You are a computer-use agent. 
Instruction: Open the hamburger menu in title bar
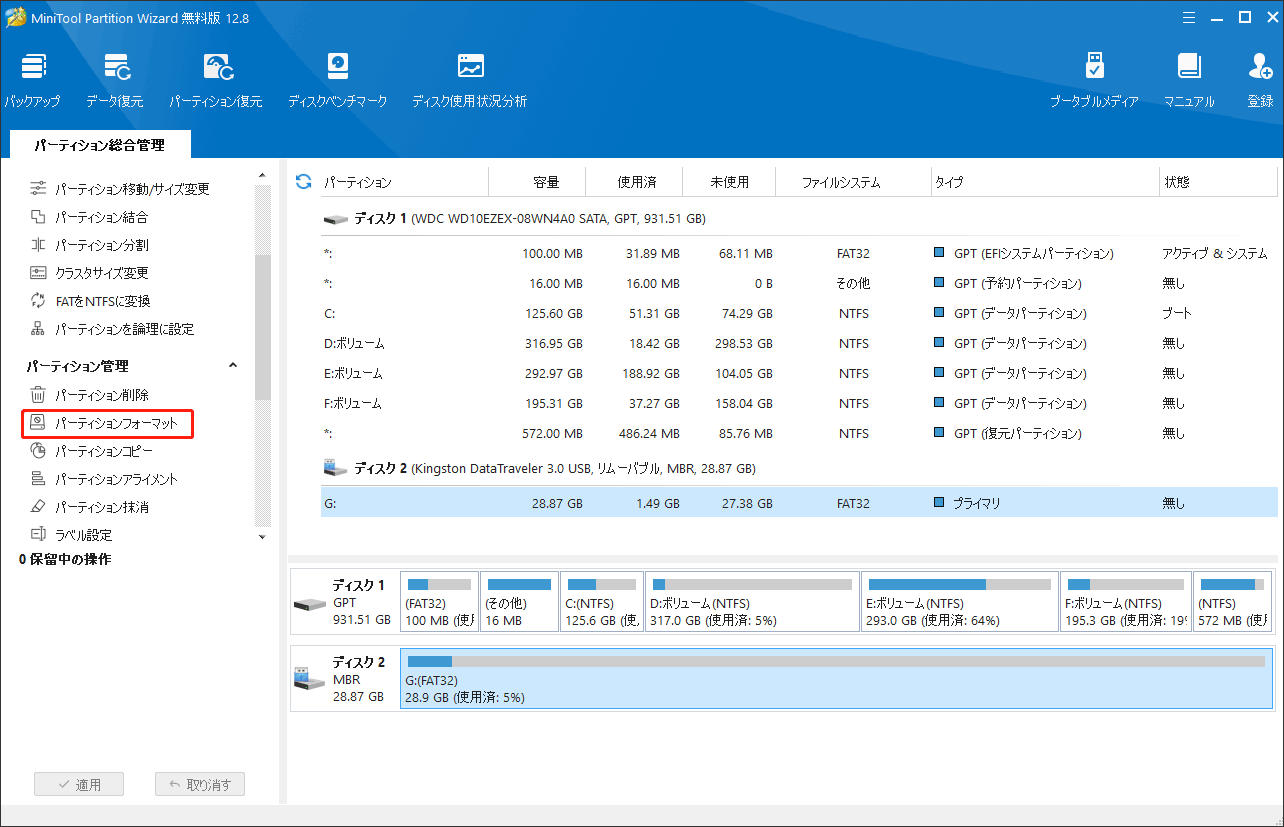click(1189, 17)
